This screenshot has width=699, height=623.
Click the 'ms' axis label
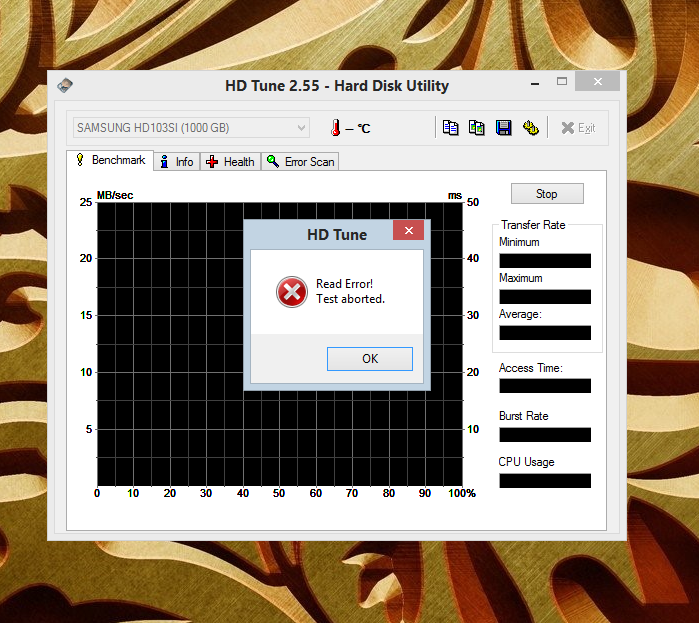(x=455, y=196)
